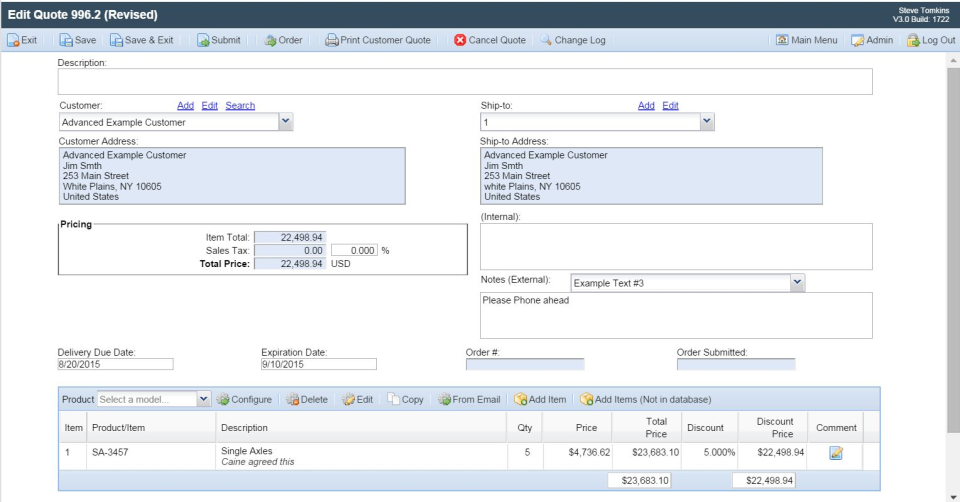The image size is (960, 502).
Task: Click the Ship-to Add link
Action: [646, 106]
